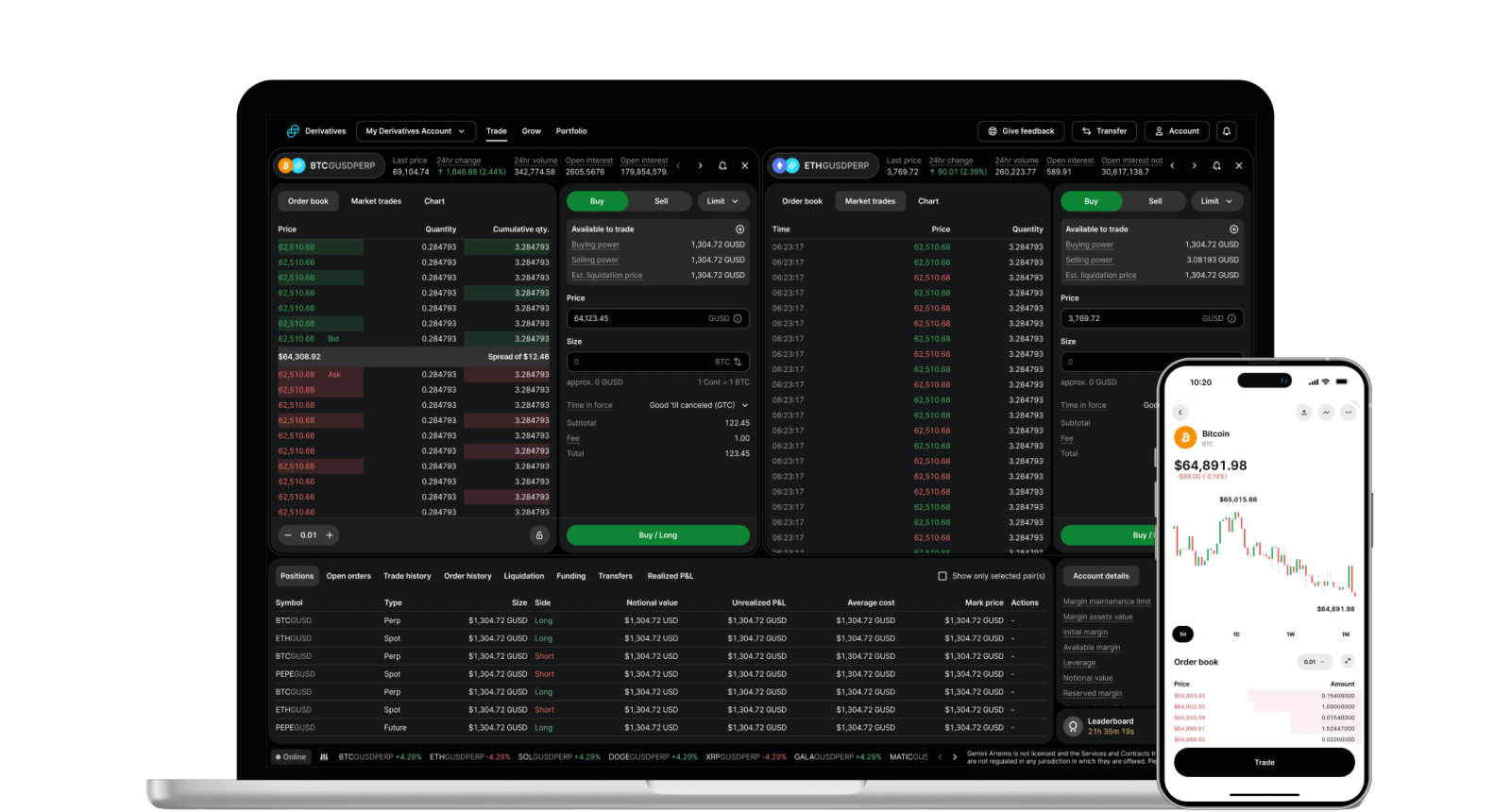Click info icon in BTC price field

coord(739,318)
